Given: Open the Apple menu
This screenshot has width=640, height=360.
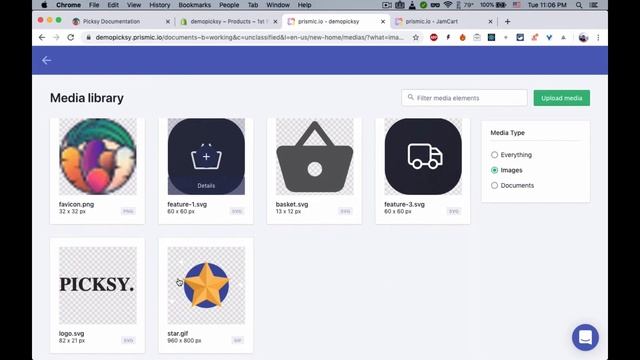Looking at the screenshot, I should pos(44,5).
